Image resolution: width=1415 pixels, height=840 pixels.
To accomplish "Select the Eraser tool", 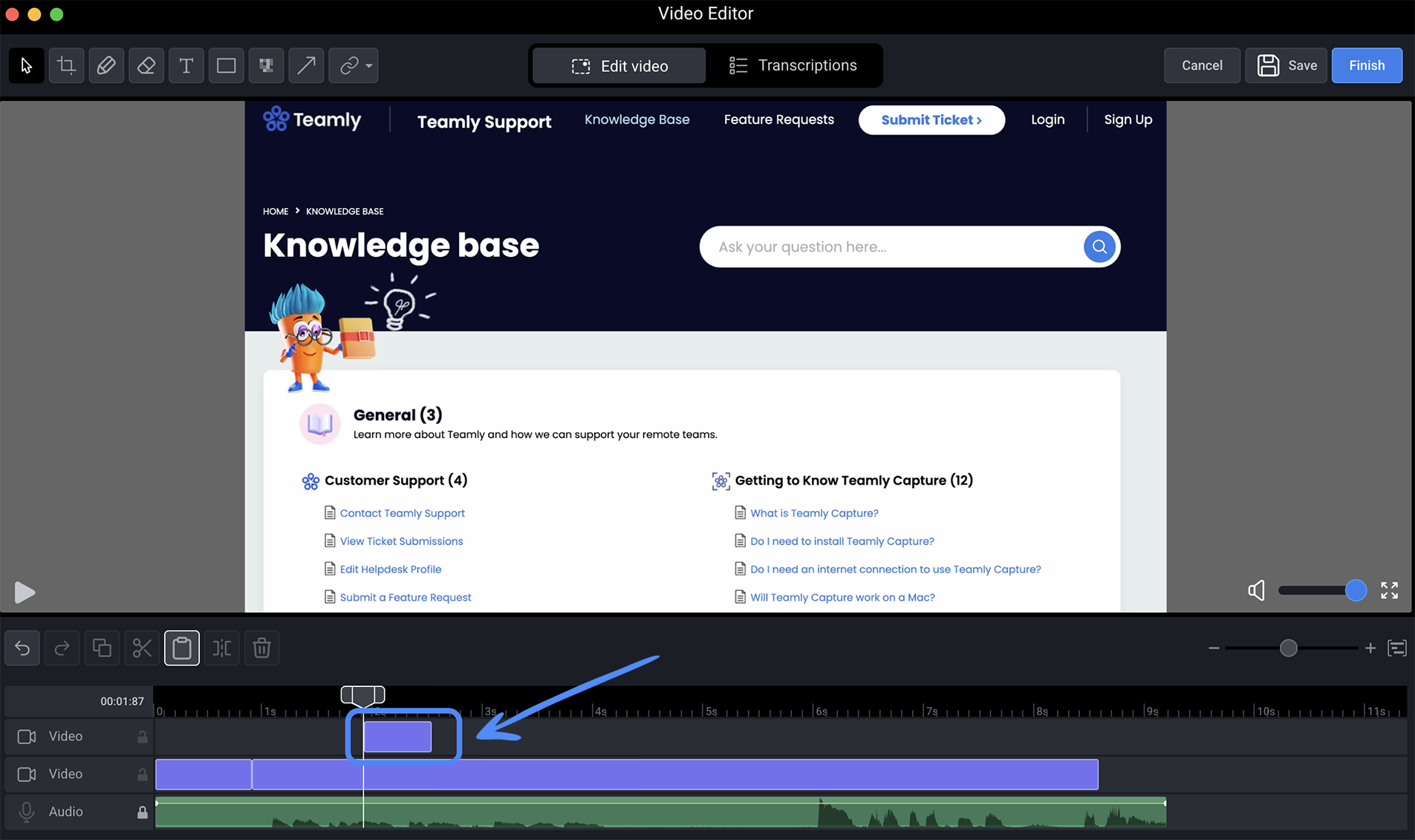I will [x=146, y=65].
